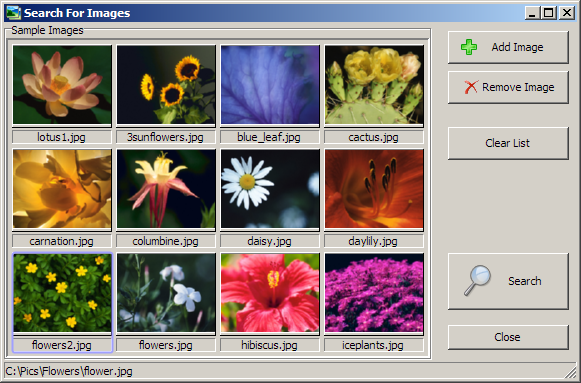Click the flowers2.jpg file name label
The image size is (581, 383).
pyautogui.click(x=62, y=345)
